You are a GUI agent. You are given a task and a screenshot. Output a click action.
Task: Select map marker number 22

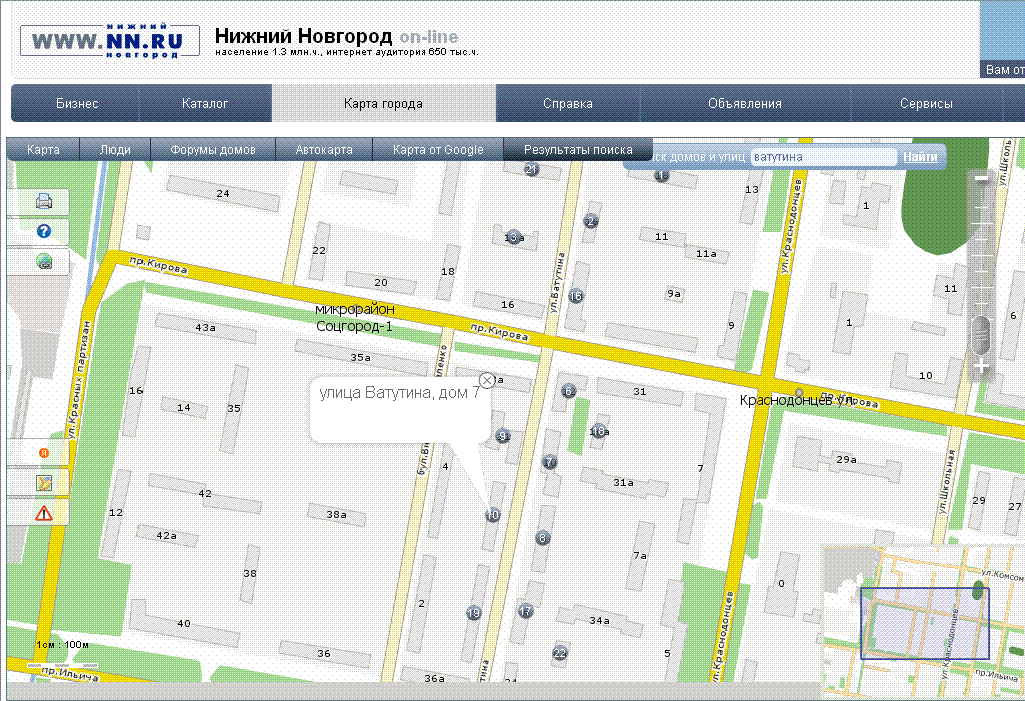tap(560, 653)
